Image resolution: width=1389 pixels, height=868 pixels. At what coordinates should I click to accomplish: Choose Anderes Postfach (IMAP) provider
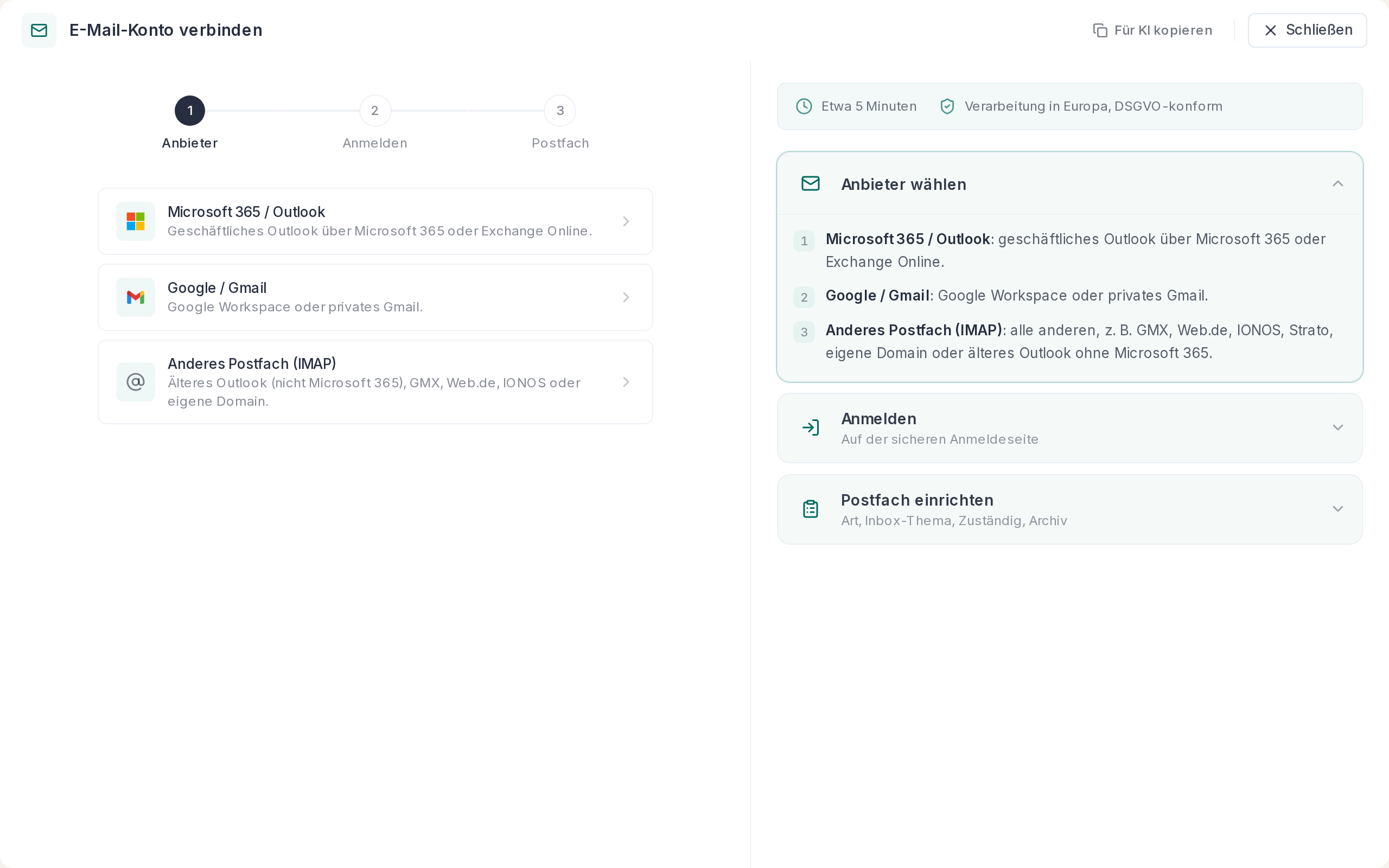(375, 382)
